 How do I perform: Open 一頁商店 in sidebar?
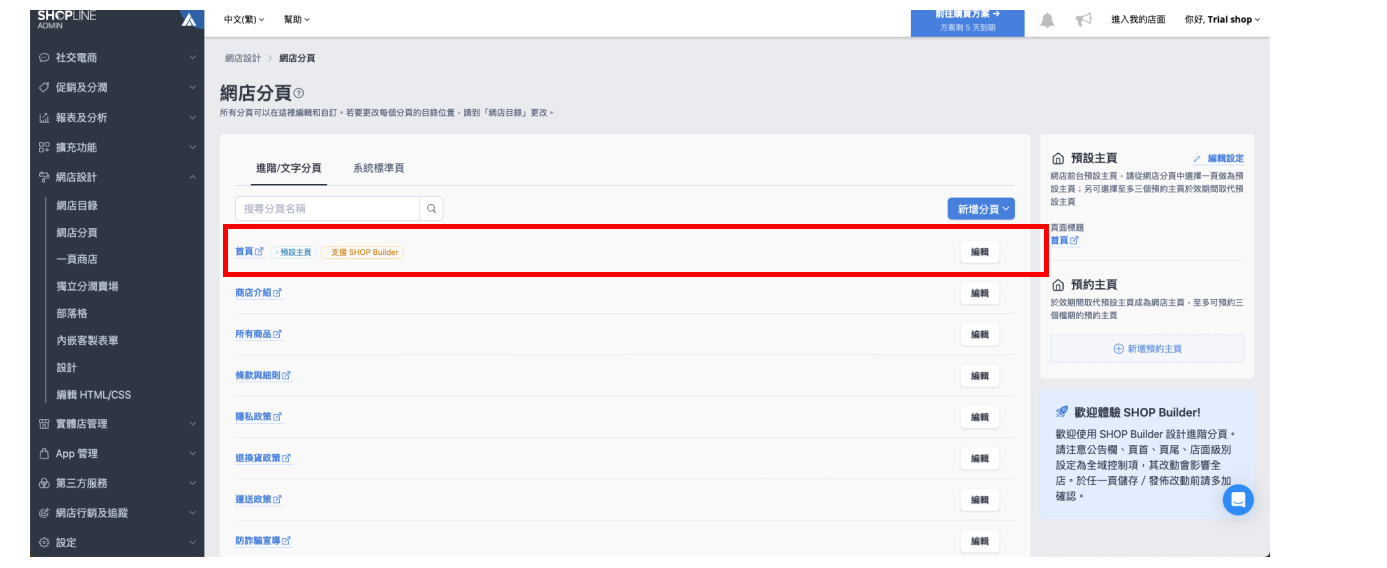tap(77, 259)
